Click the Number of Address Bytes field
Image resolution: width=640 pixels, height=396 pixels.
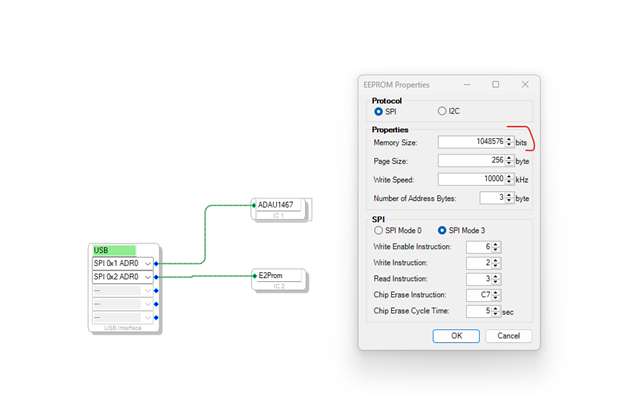(x=492, y=198)
